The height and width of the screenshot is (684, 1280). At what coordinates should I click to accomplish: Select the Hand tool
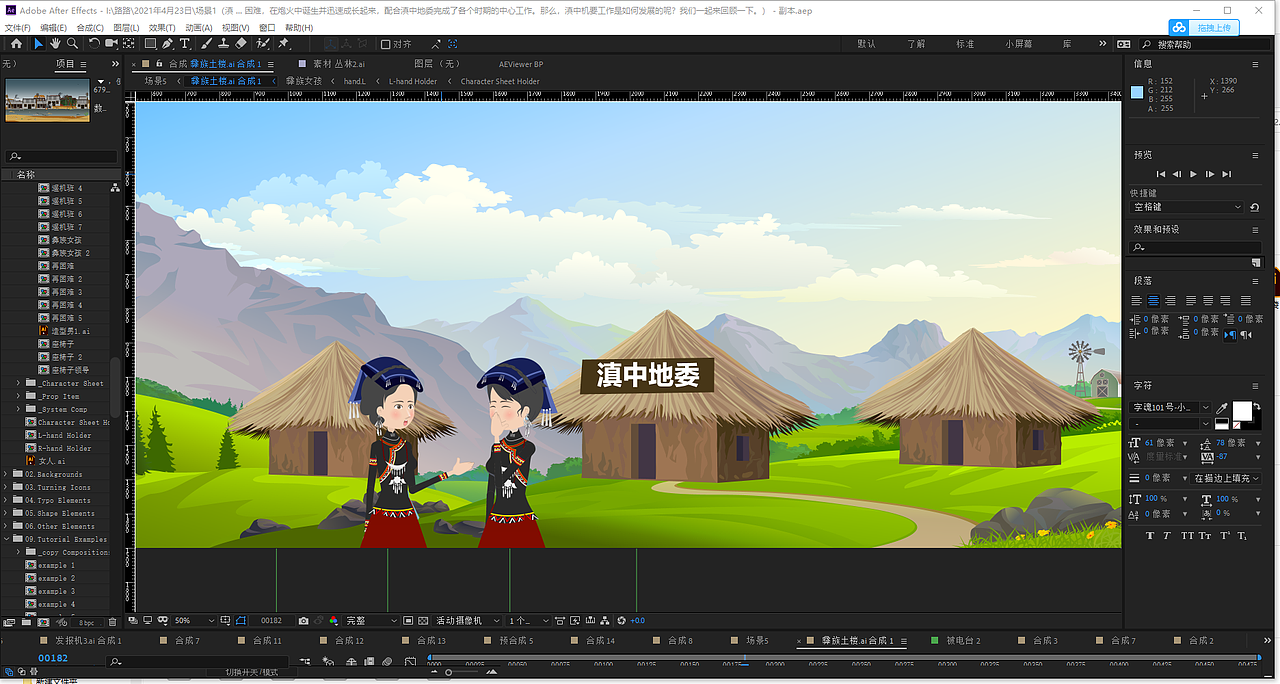(55, 44)
